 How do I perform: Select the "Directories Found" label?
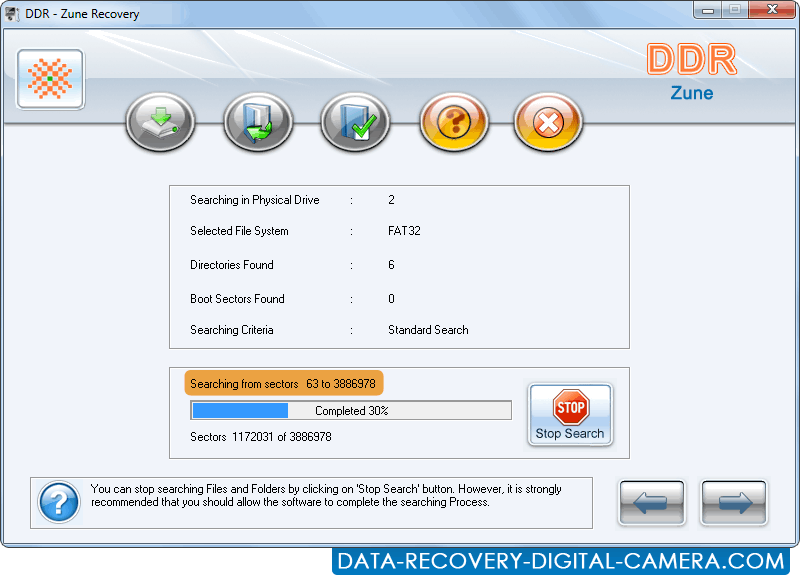[232, 265]
